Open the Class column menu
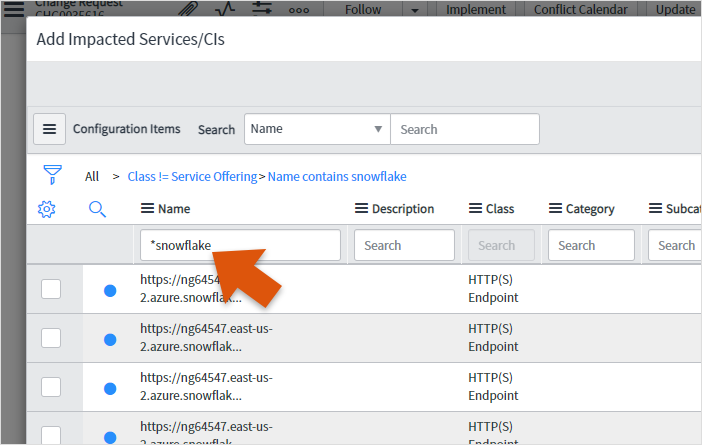The height and width of the screenshot is (445, 702). pyautogui.click(x=476, y=209)
